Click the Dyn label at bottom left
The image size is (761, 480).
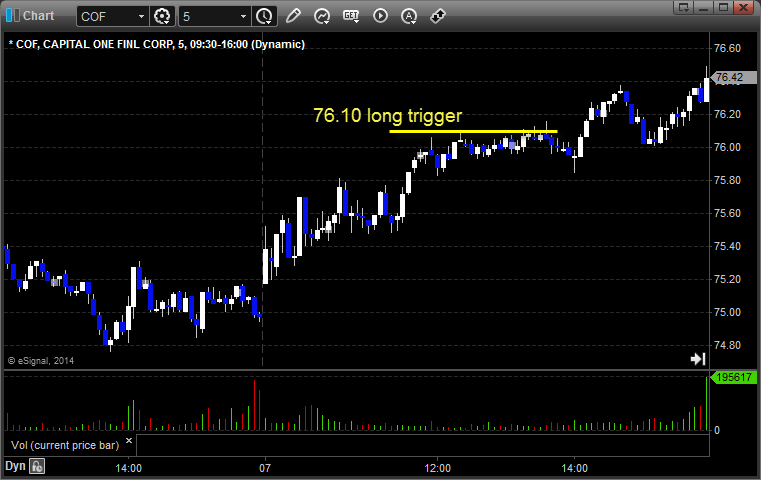tap(15, 466)
